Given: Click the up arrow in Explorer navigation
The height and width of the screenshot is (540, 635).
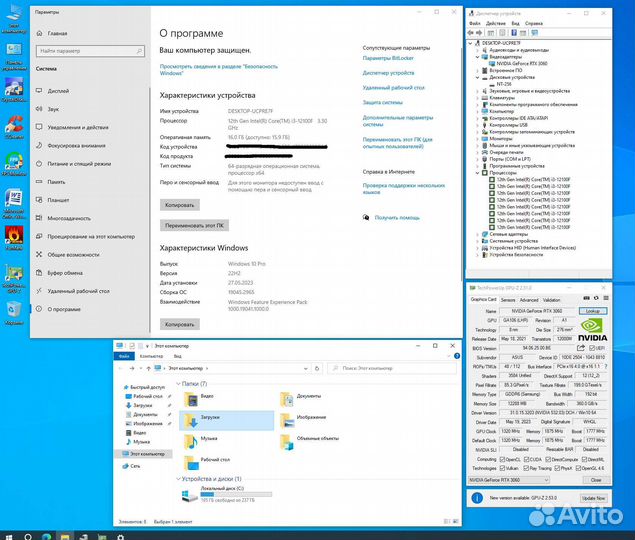Looking at the screenshot, I should (x=149, y=368).
